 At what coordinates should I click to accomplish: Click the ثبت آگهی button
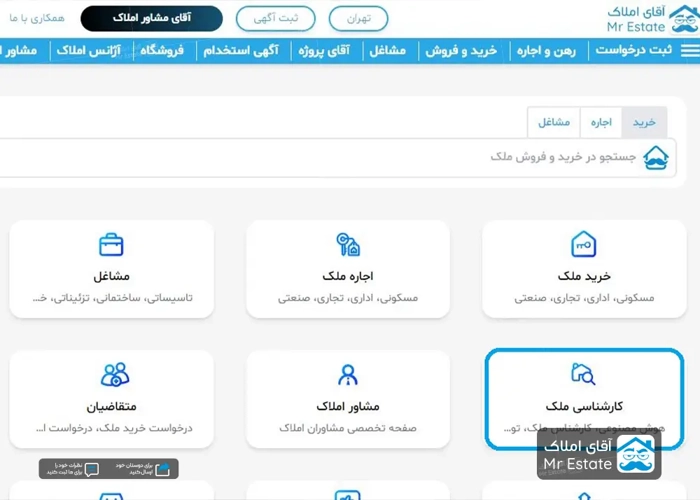tap(275, 19)
